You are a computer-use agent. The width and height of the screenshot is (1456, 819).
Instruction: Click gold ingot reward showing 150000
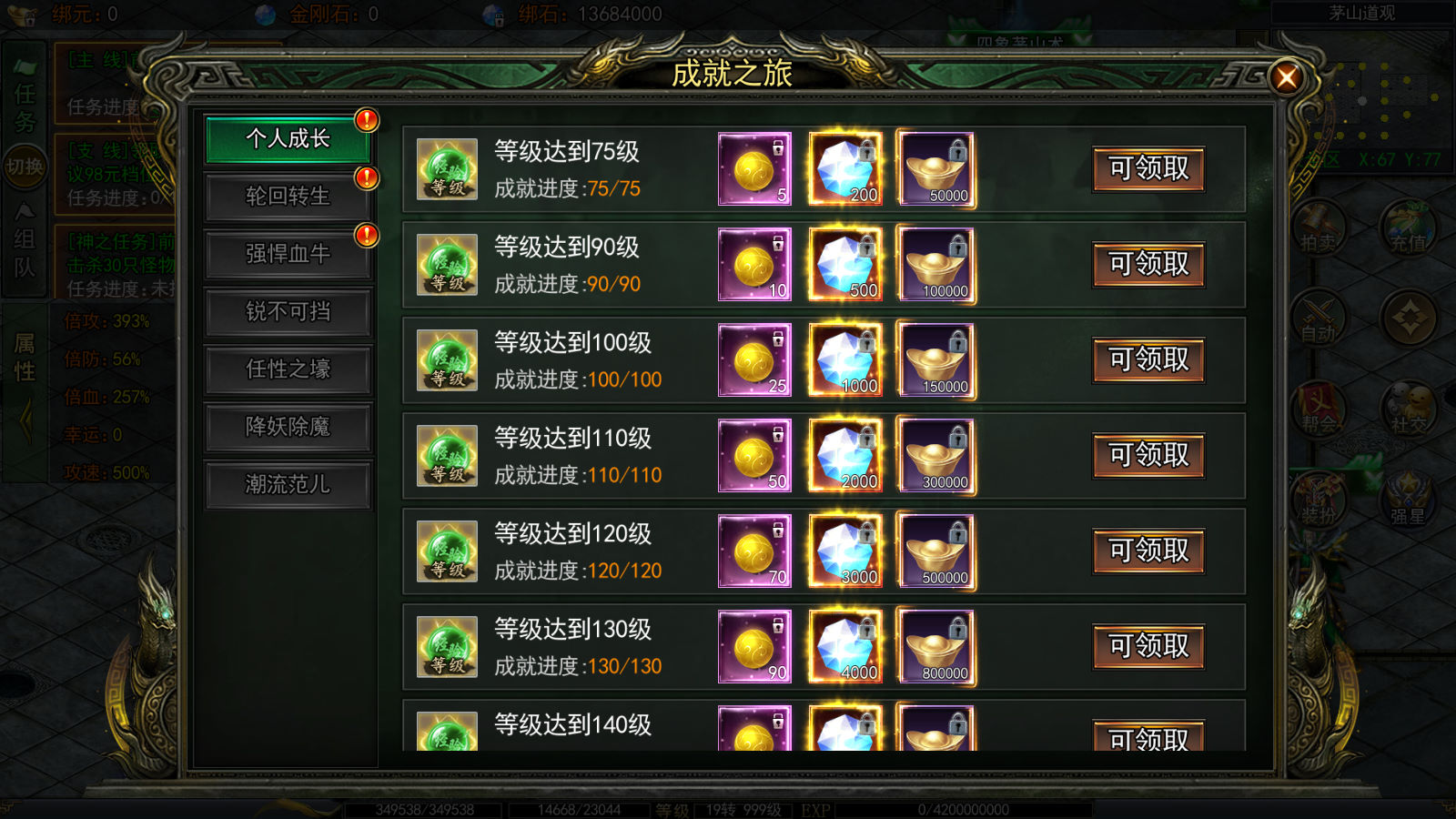click(935, 360)
